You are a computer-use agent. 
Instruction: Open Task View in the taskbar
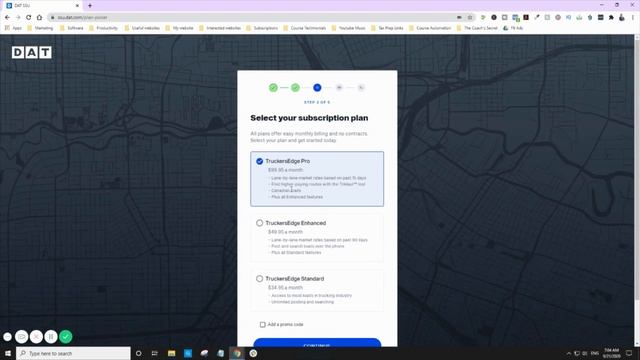pos(155,353)
